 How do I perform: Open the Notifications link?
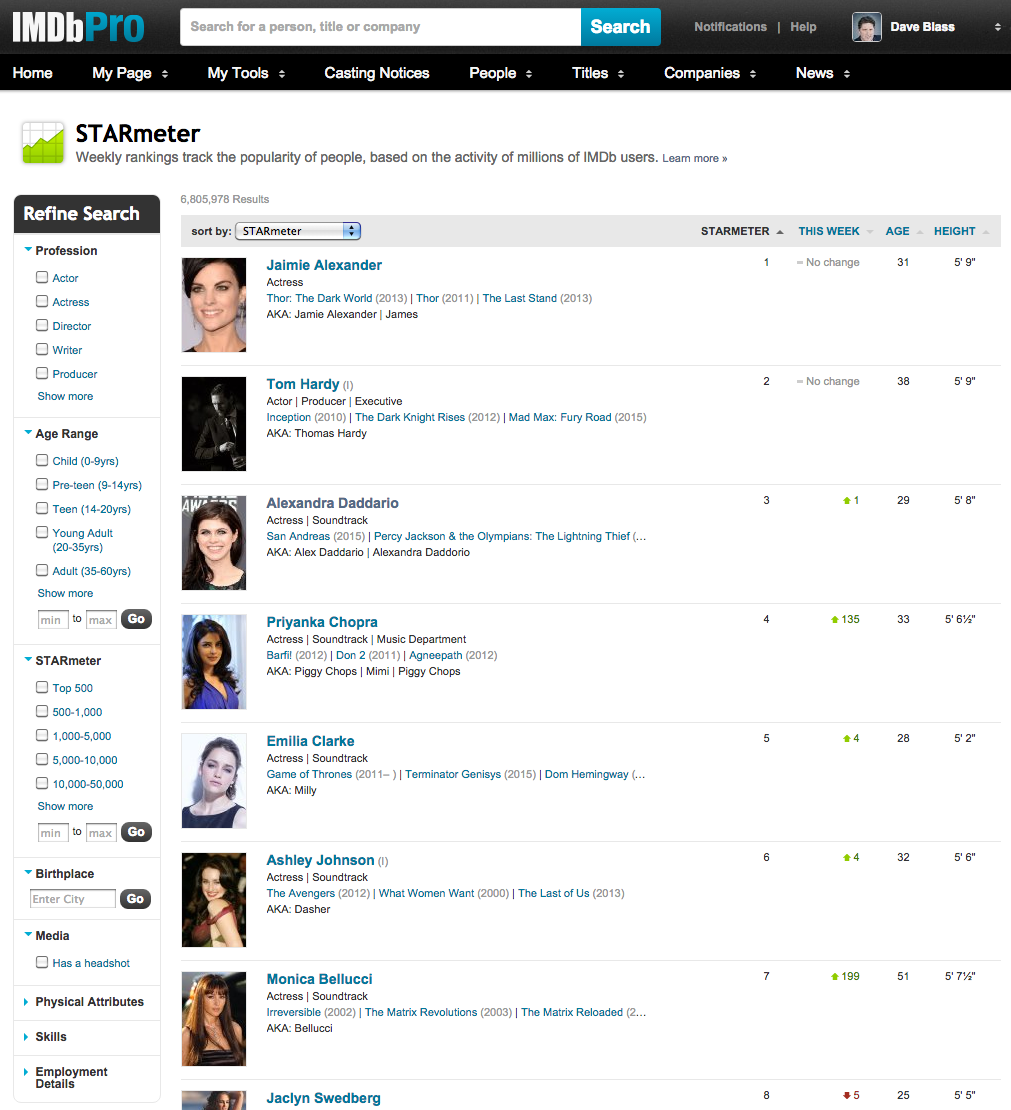point(731,27)
